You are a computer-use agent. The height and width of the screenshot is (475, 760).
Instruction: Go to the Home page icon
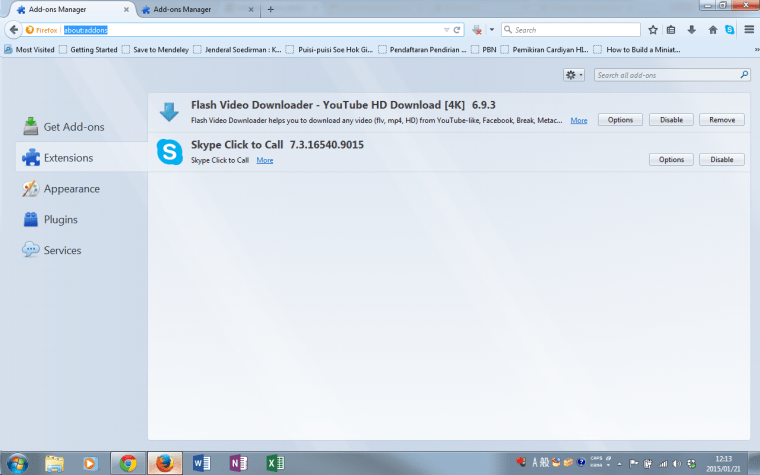712,30
